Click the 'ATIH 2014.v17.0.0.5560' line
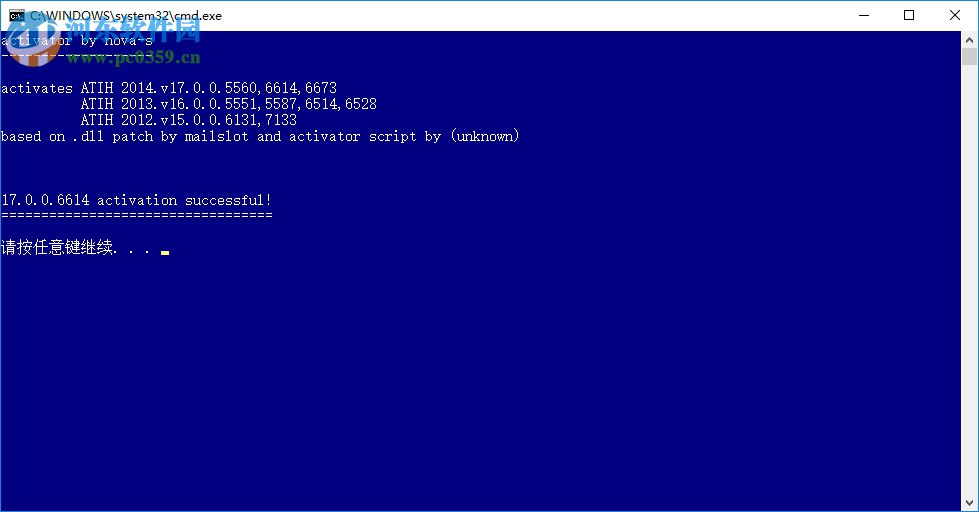Screen dimensions: 979x512 [208, 88]
